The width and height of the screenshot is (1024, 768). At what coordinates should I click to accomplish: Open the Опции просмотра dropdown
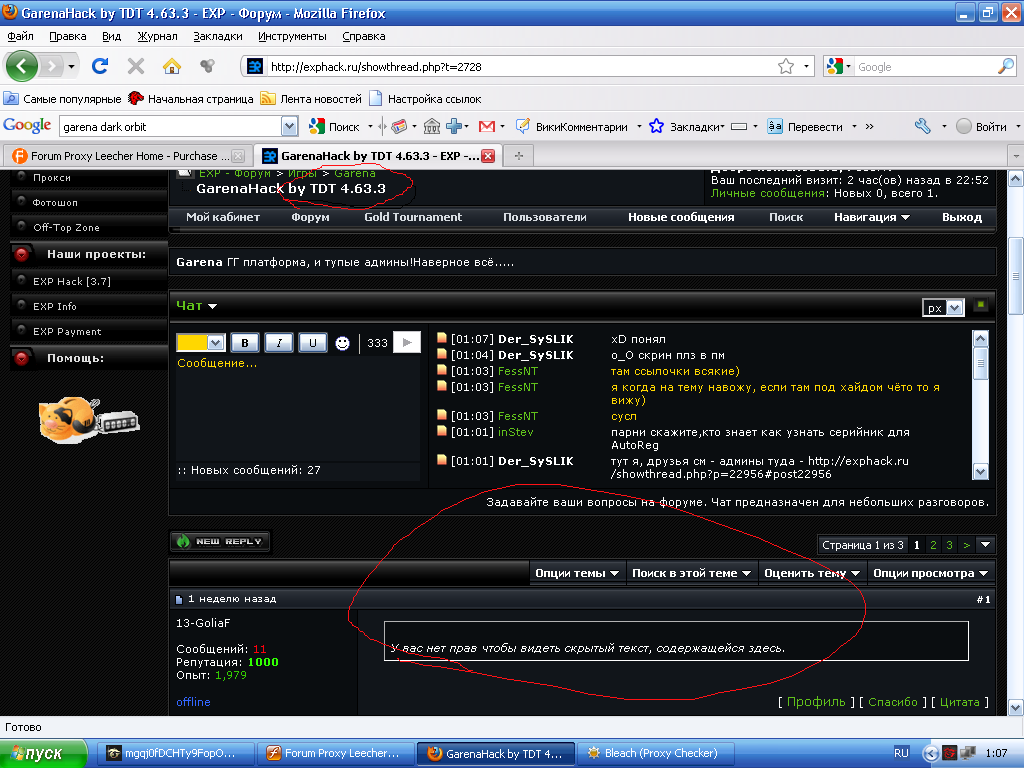(931, 573)
